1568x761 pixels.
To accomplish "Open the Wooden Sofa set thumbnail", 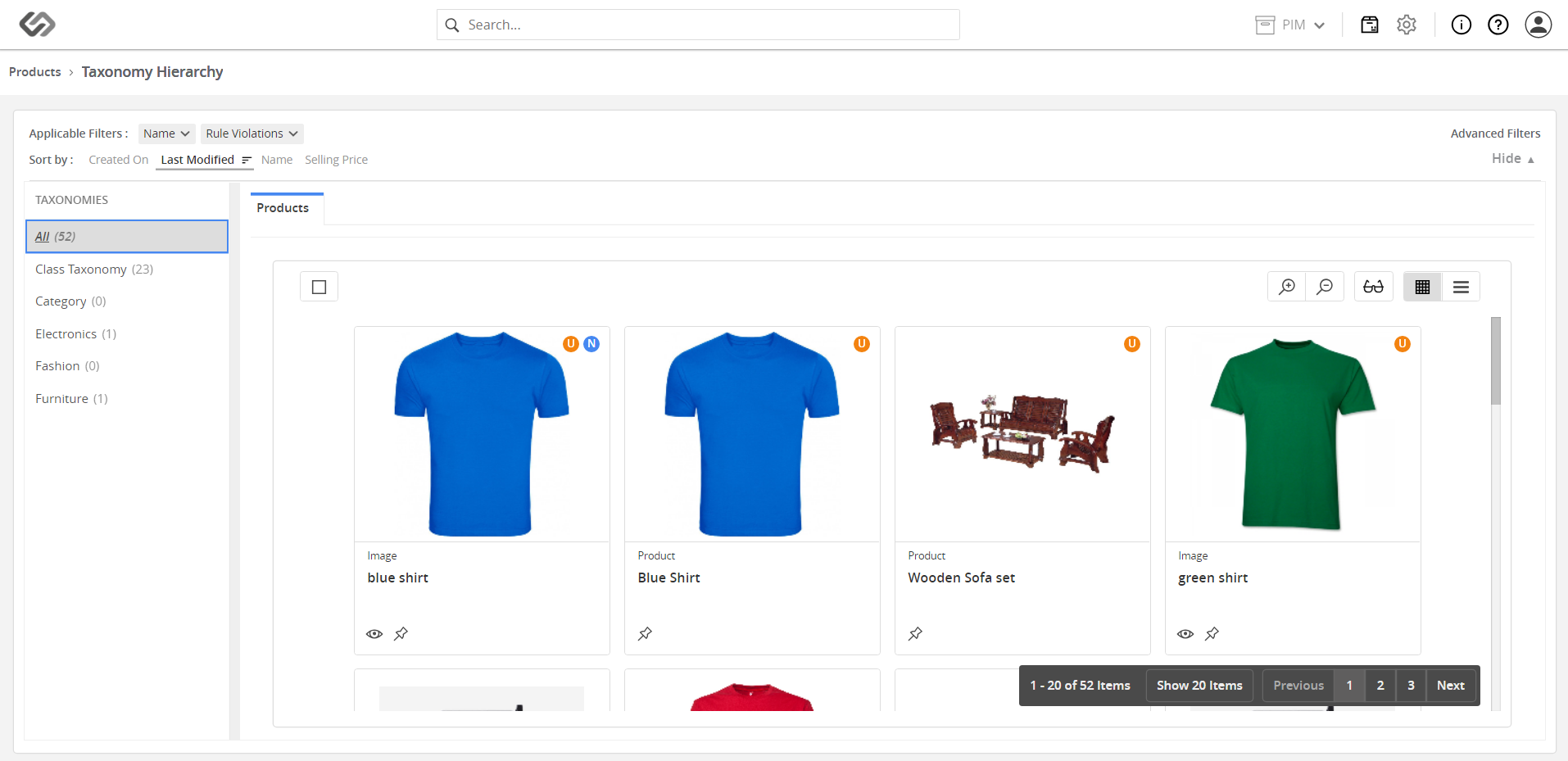I will [1022, 434].
